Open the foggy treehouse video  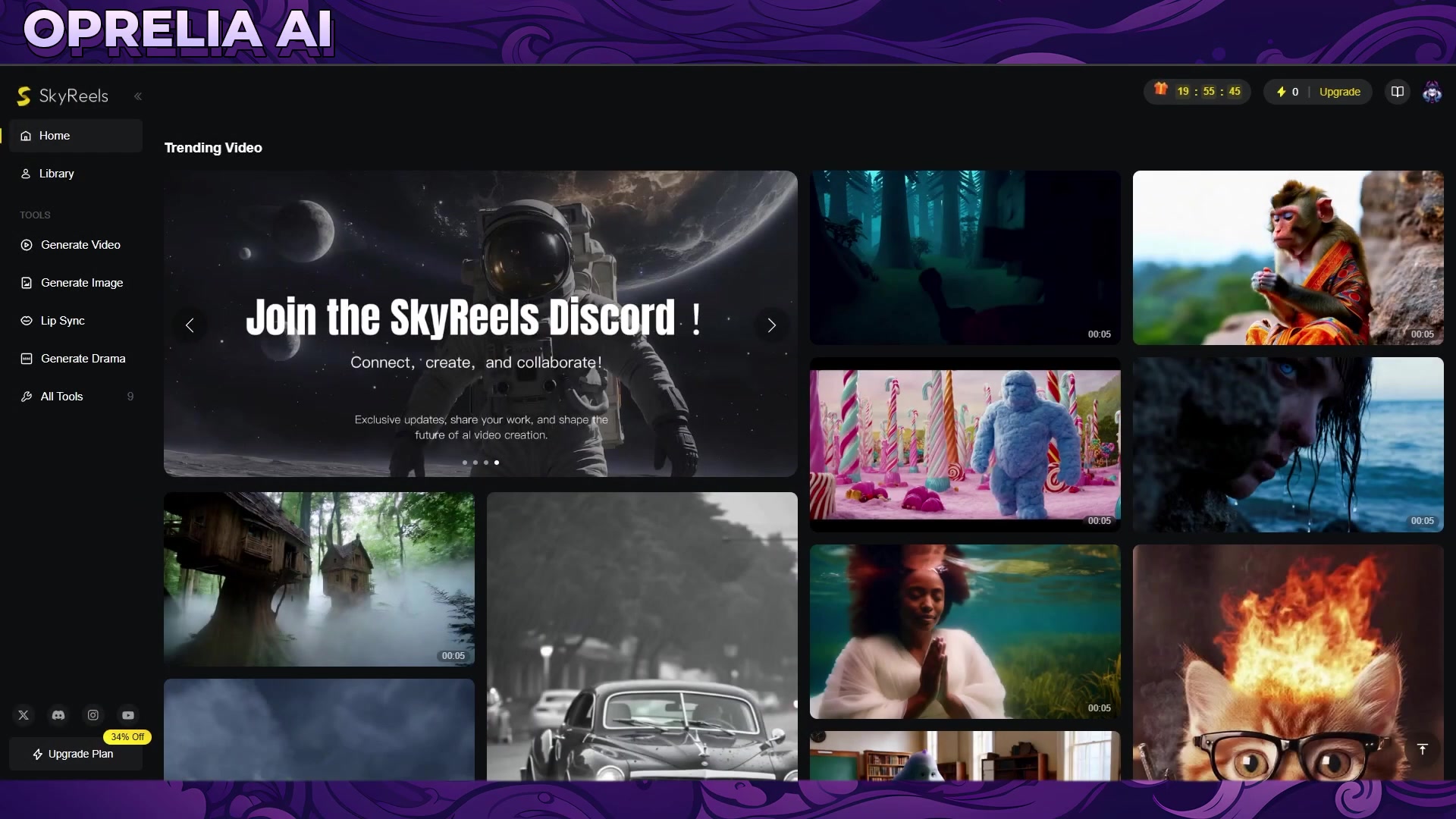click(319, 579)
